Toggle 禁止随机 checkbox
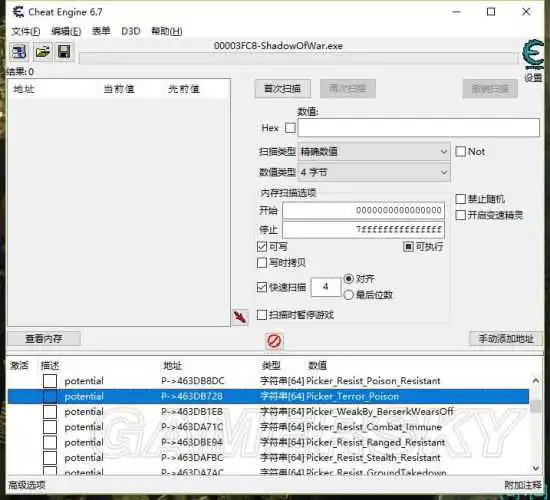 click(460, 199)
